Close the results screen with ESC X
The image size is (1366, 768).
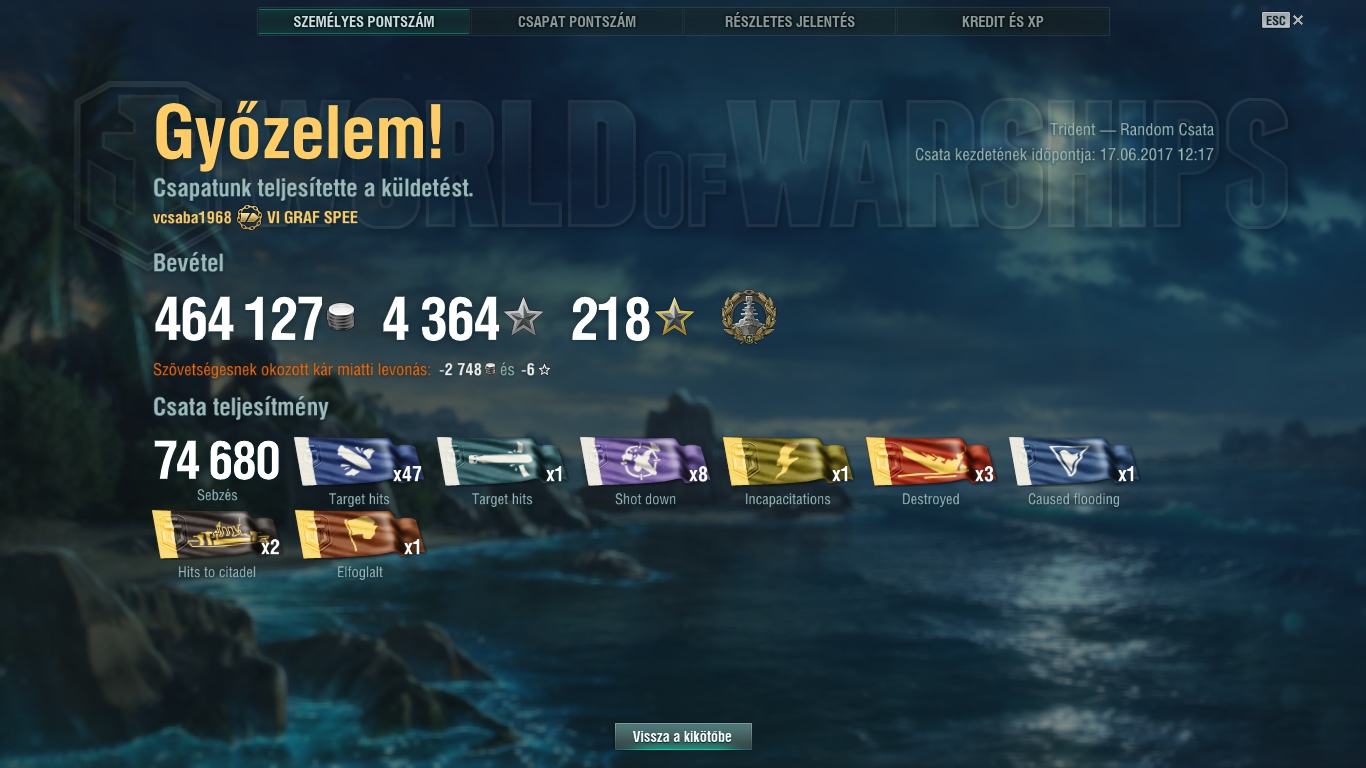1283,20
